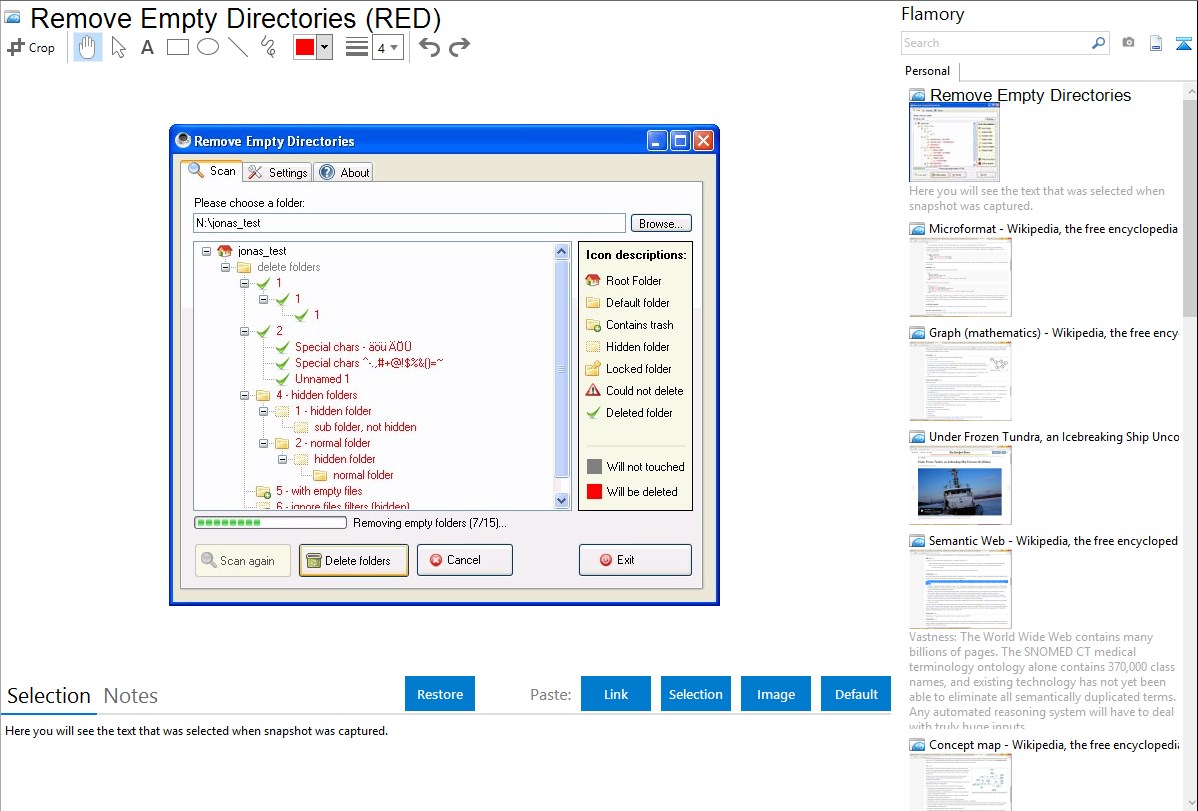Switch to the Selection tab
This screenshot has width=1198, height=811.
pos(49,696)
